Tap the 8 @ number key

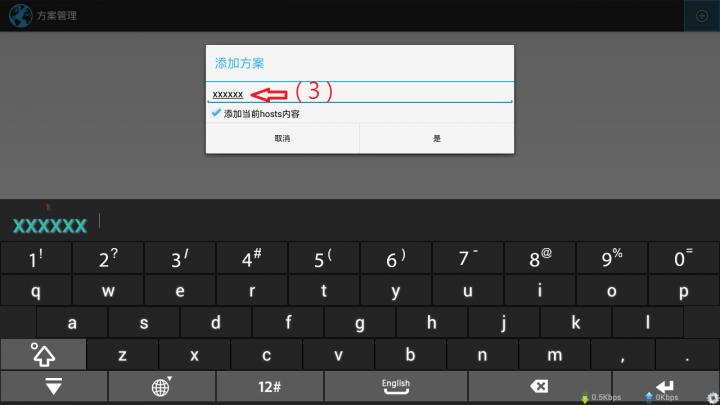click(x=540, y=259)
